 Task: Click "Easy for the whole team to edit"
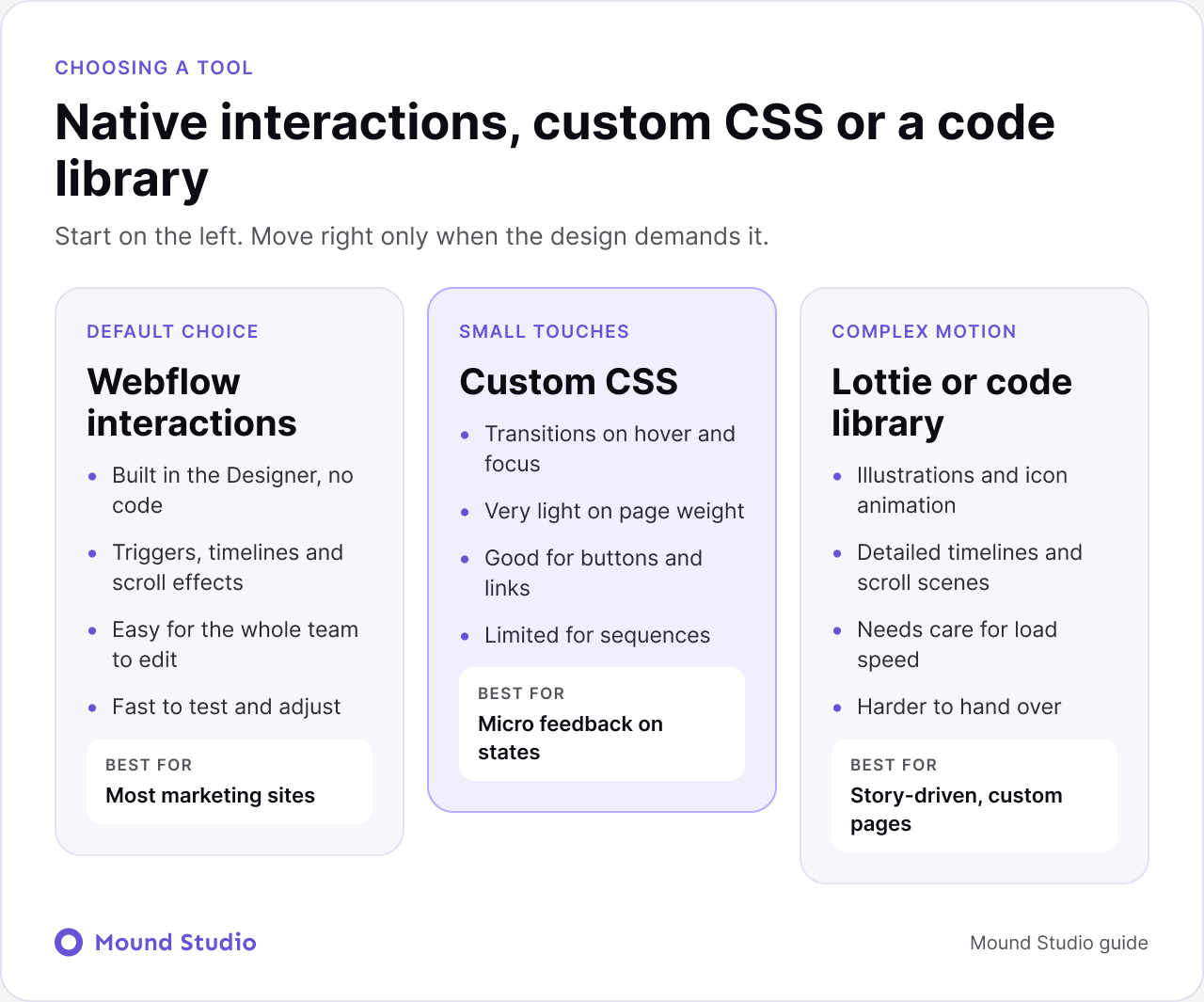click(235, 644)
